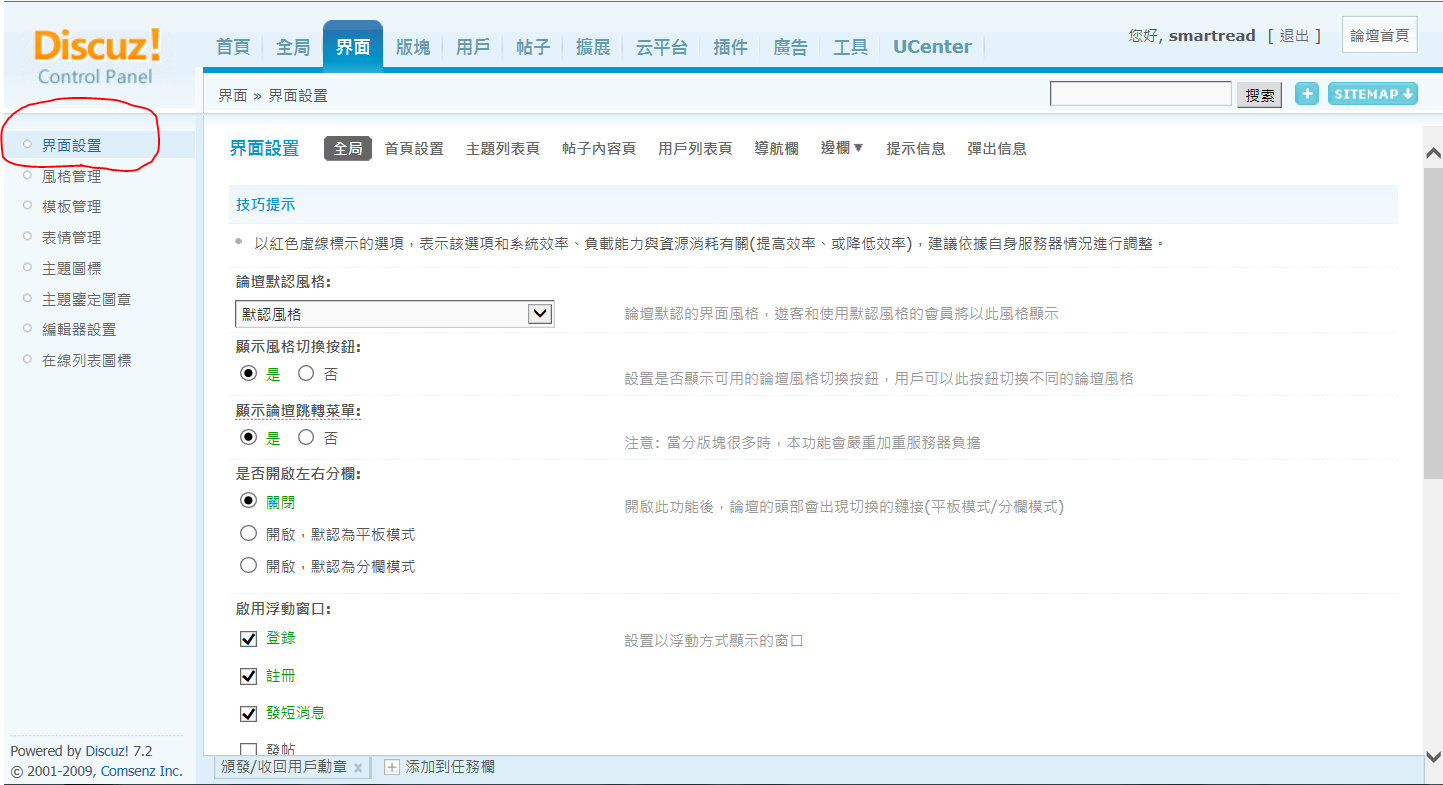Open the 版塊 top navigation tab
This screenshot has width=1443, height=785.
click(413, 47)
